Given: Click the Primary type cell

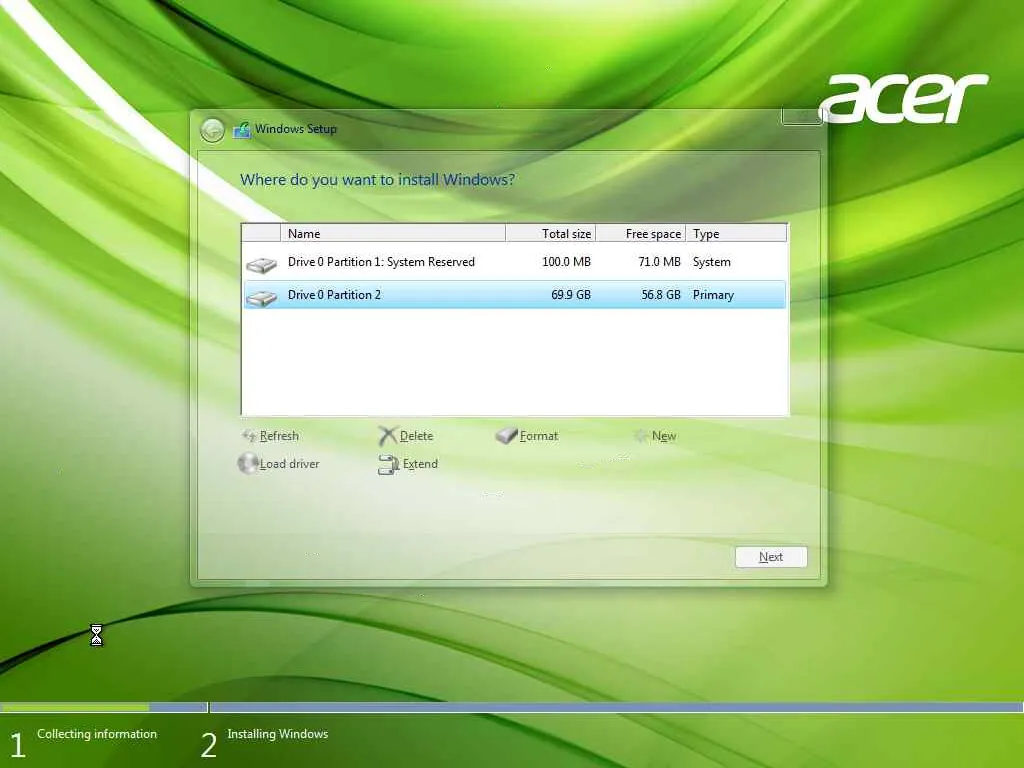Looking at the screenshot, I should click(x=713, y=295).
